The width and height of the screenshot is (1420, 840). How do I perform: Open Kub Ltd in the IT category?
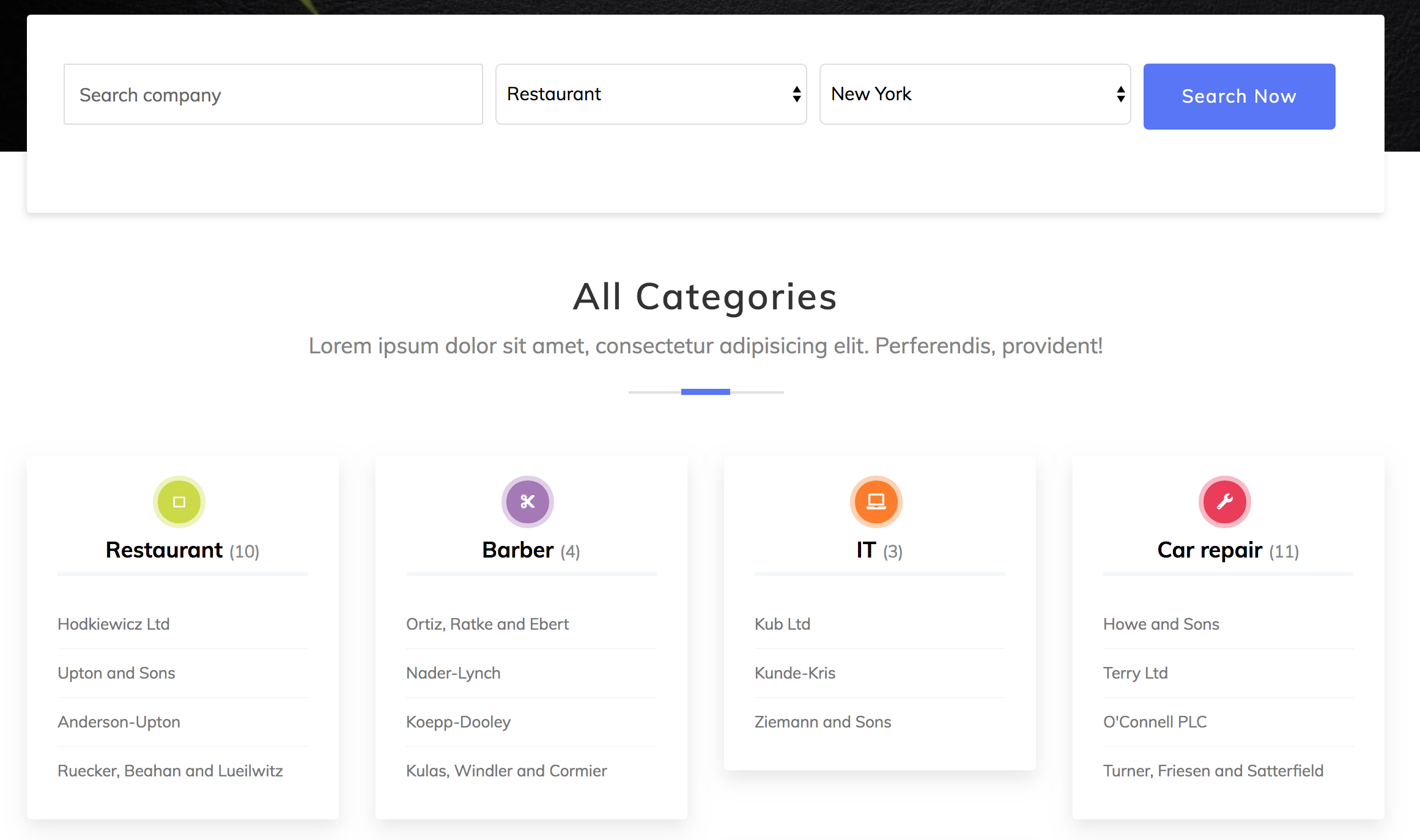pyautogui.click(x=782, y=624)
